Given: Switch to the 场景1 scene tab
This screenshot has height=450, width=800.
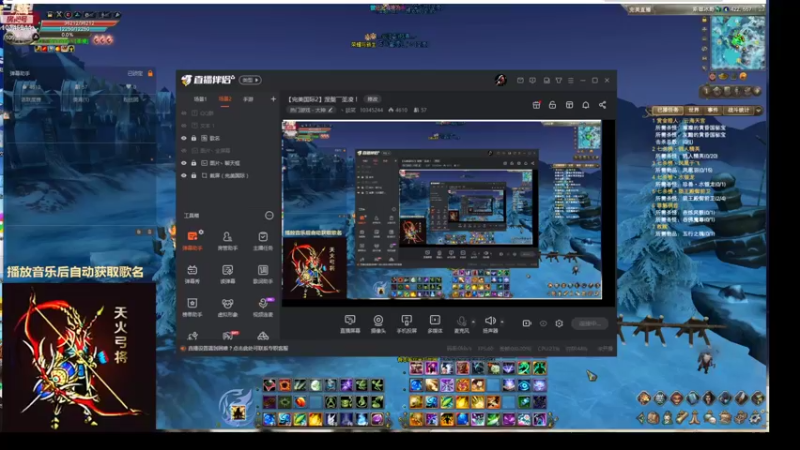Looking at the screenshot, I should coord(200,99).
